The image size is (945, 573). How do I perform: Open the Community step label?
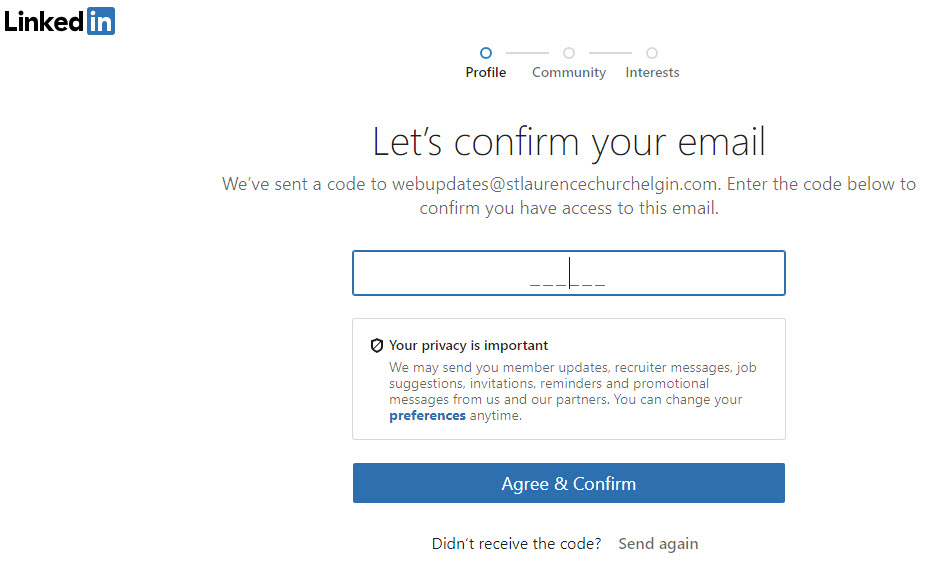[569, 72]
